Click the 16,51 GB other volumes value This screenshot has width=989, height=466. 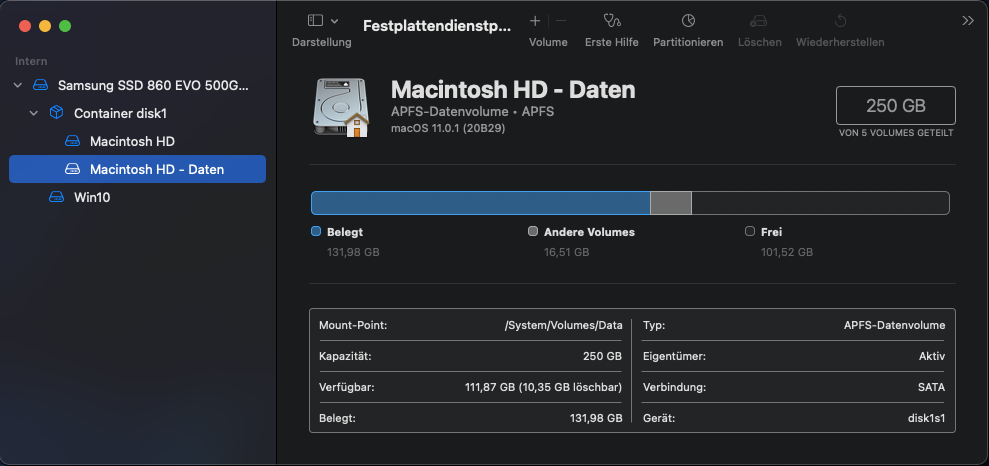[566, 253]
